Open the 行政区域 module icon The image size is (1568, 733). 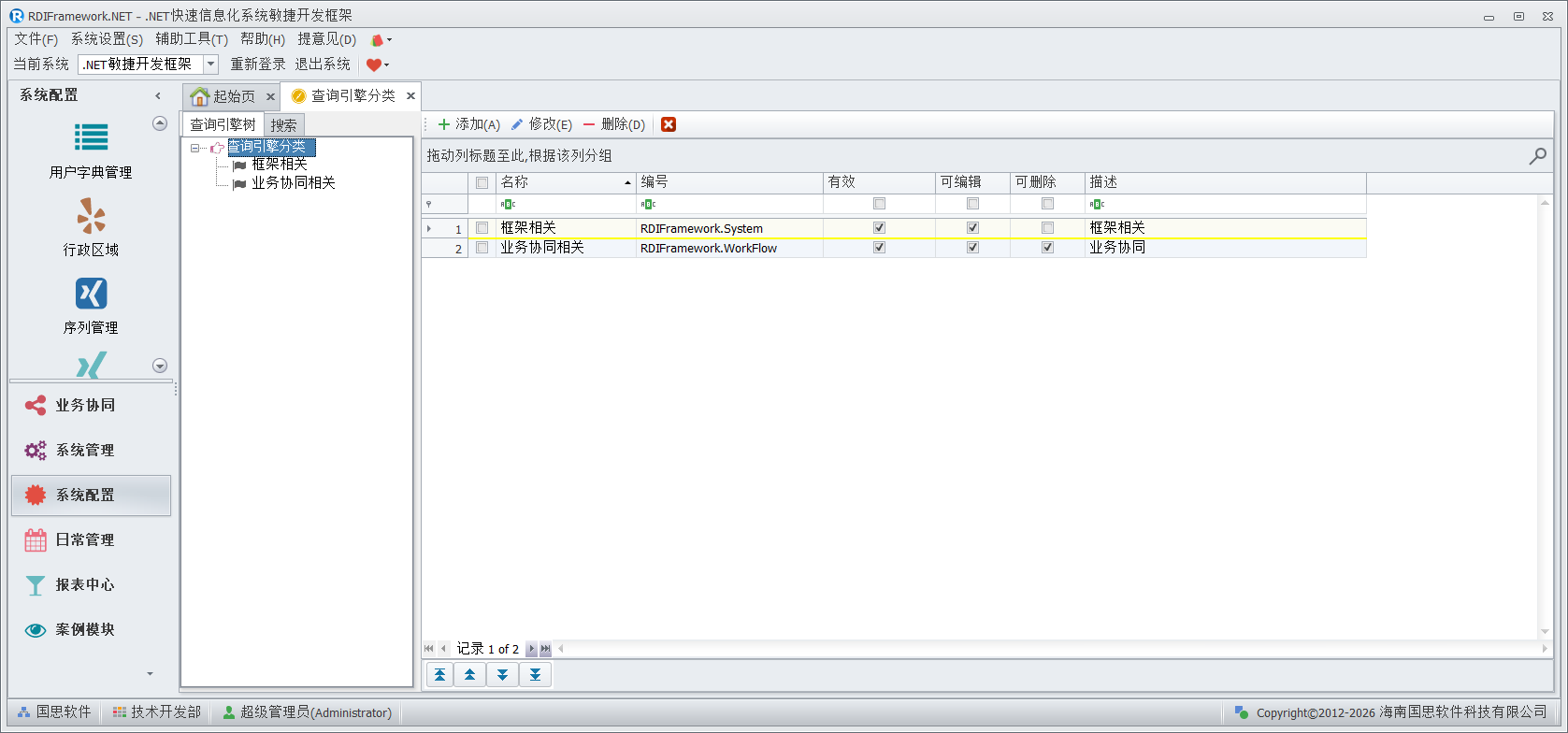(91, 216)
